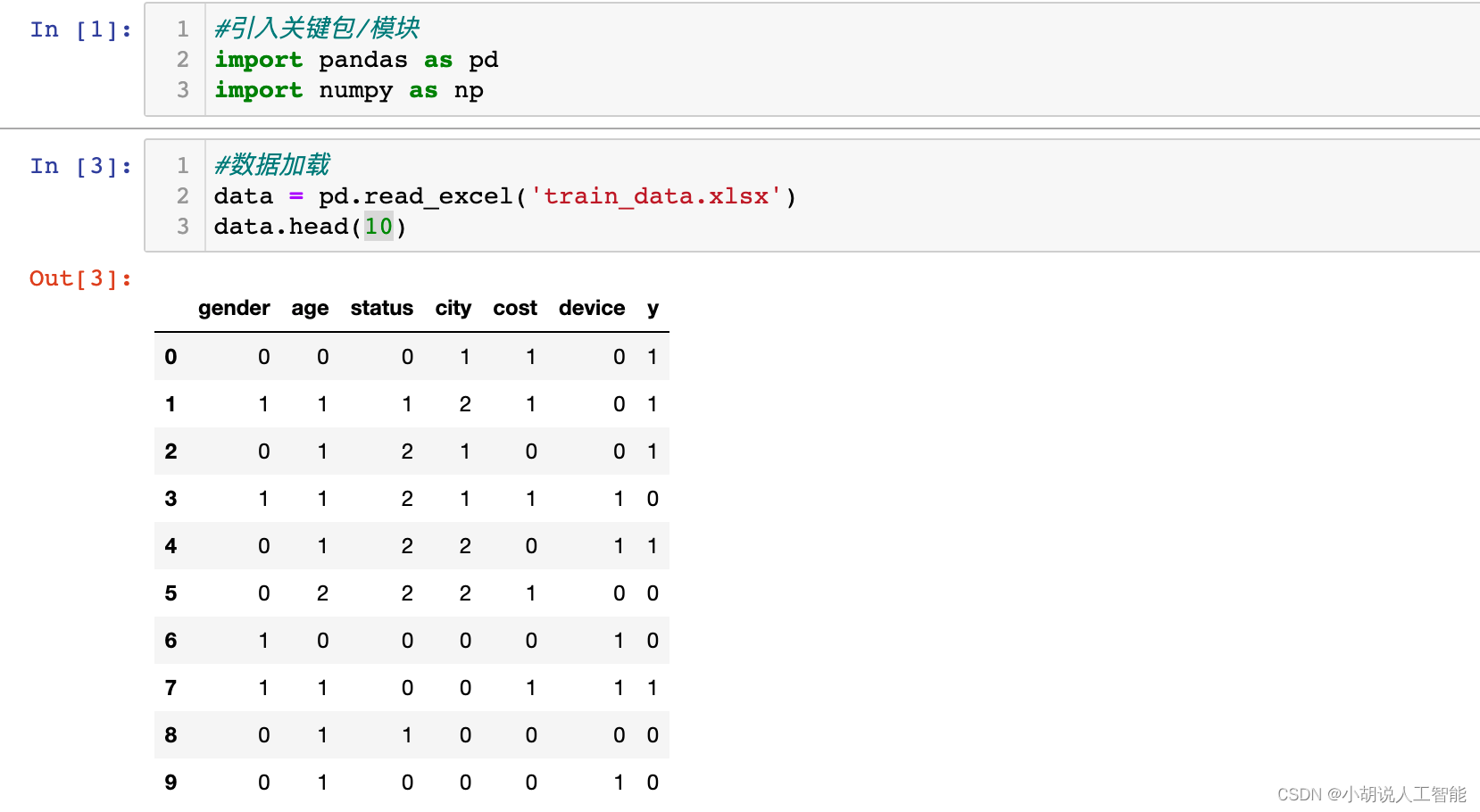
Task: Click the status value 2 in row 2
Action: [x=407, y=452]
